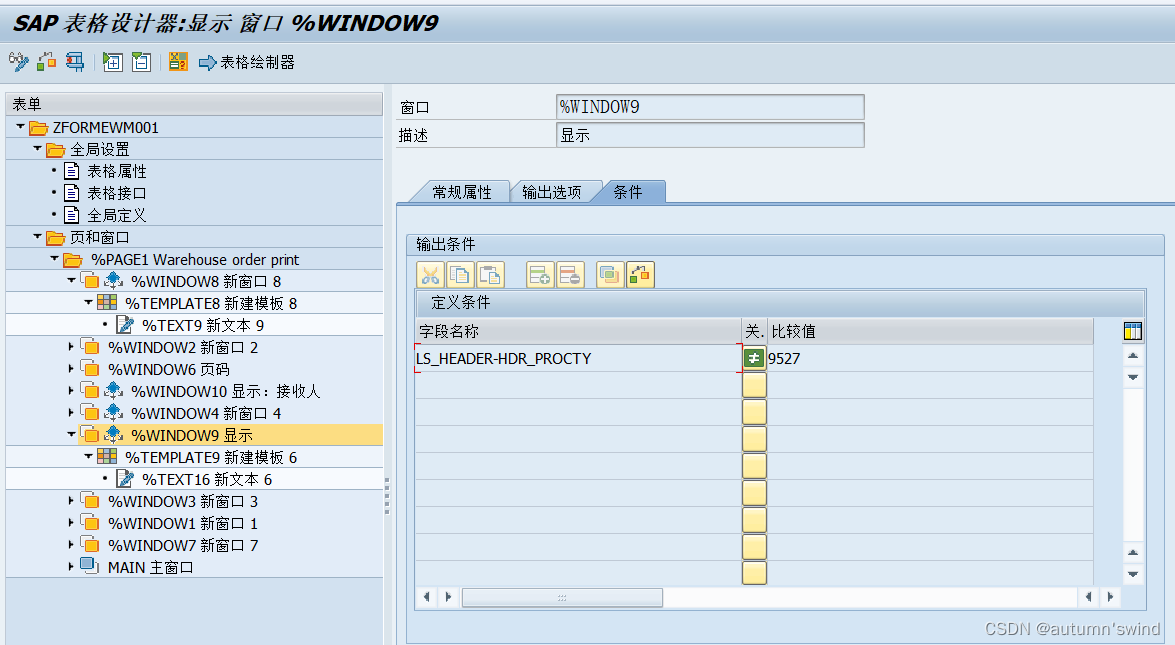Open the table column settings icon
The image size is (1175, 645).
click(x=1133, y=331)
